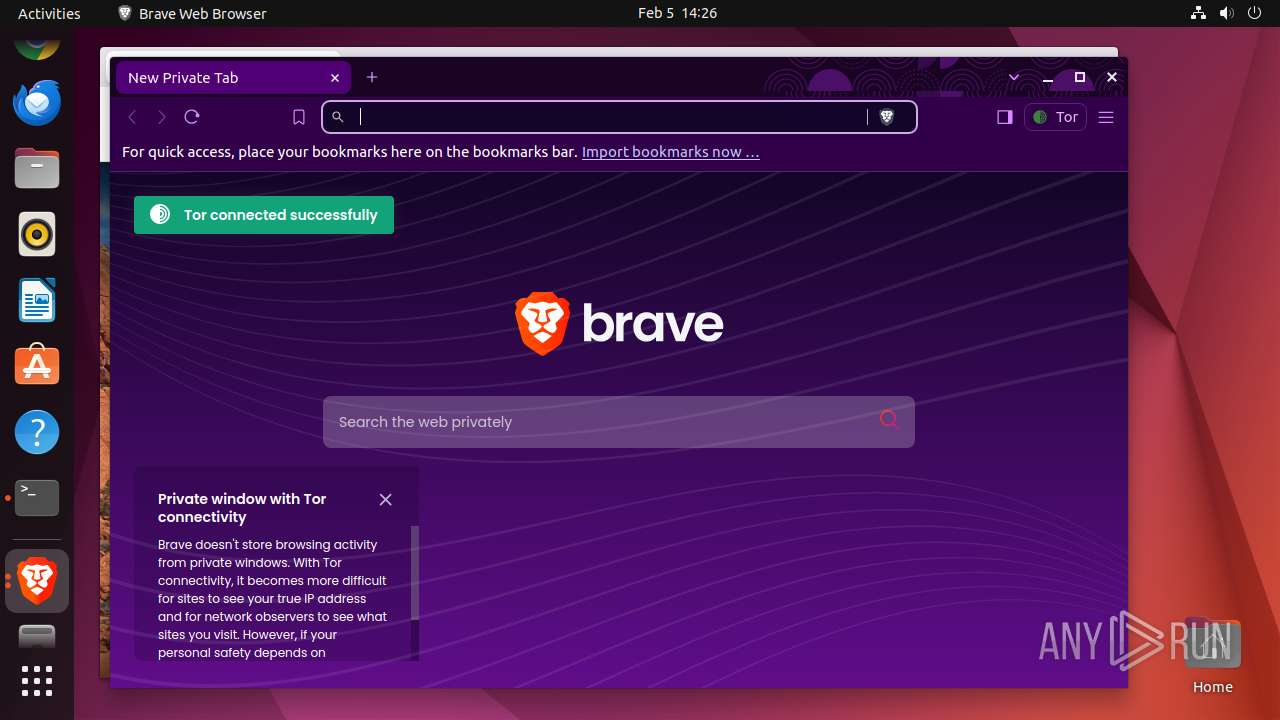Click the search magnifier icon in address bar

pos(338,117)
